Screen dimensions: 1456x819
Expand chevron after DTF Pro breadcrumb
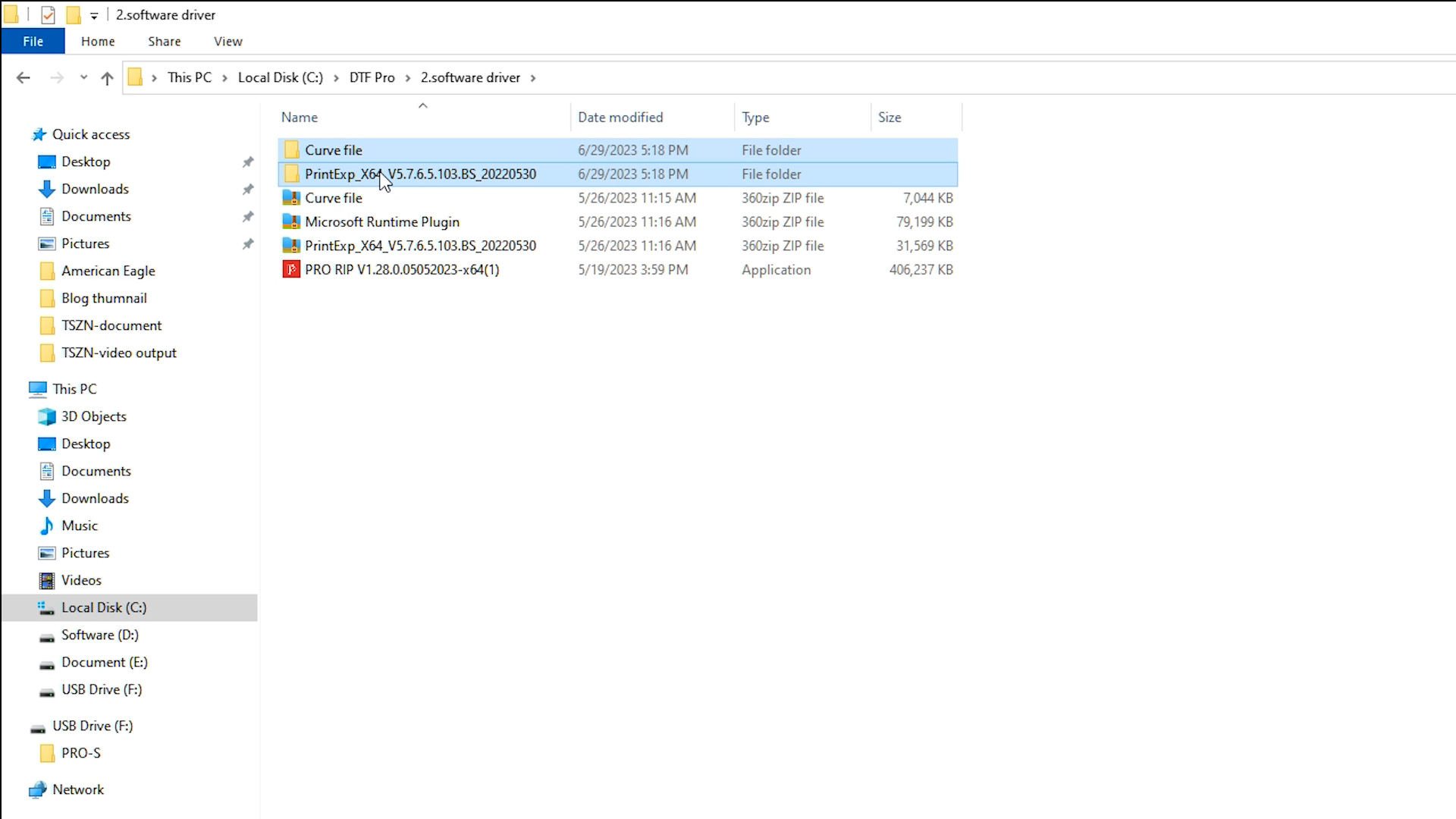408,77
